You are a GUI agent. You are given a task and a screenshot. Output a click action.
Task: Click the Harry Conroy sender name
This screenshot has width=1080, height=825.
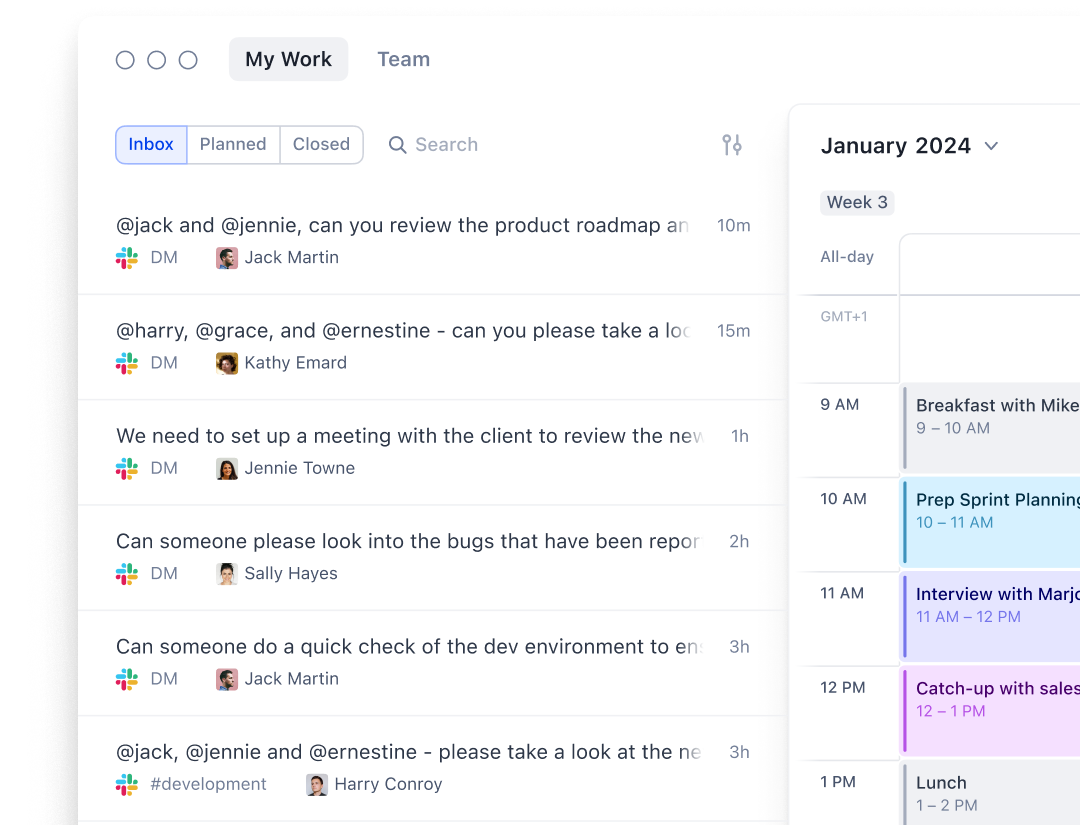coord(388,784)
